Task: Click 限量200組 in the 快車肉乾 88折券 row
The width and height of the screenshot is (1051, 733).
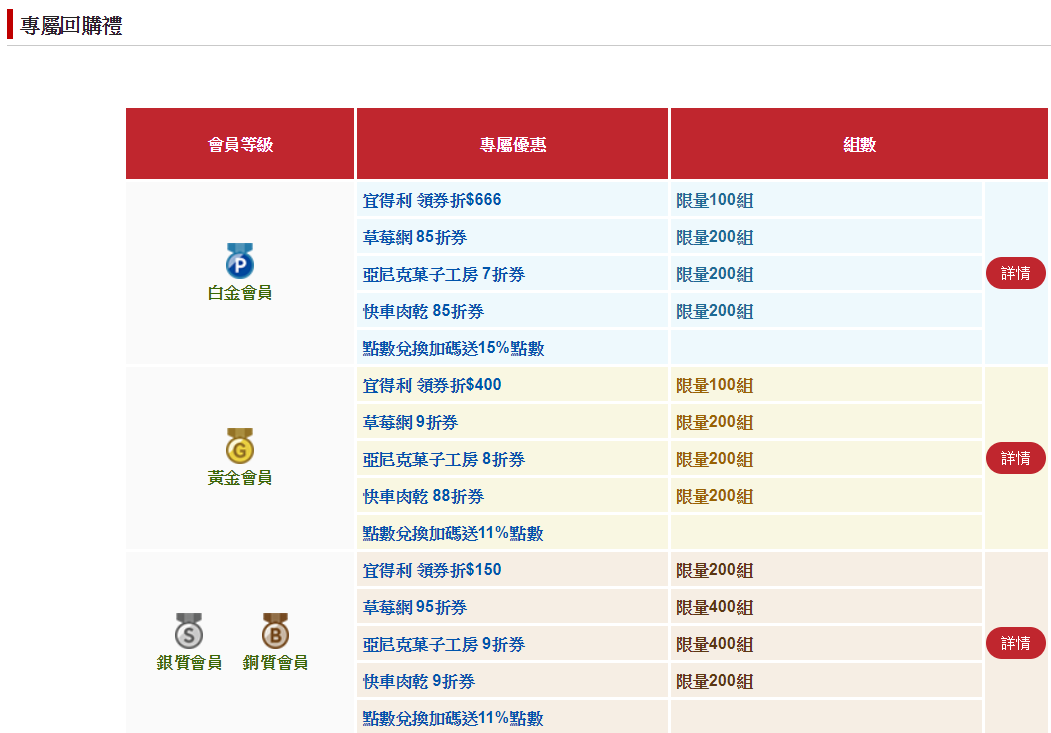Action: (x=715, y=496)
